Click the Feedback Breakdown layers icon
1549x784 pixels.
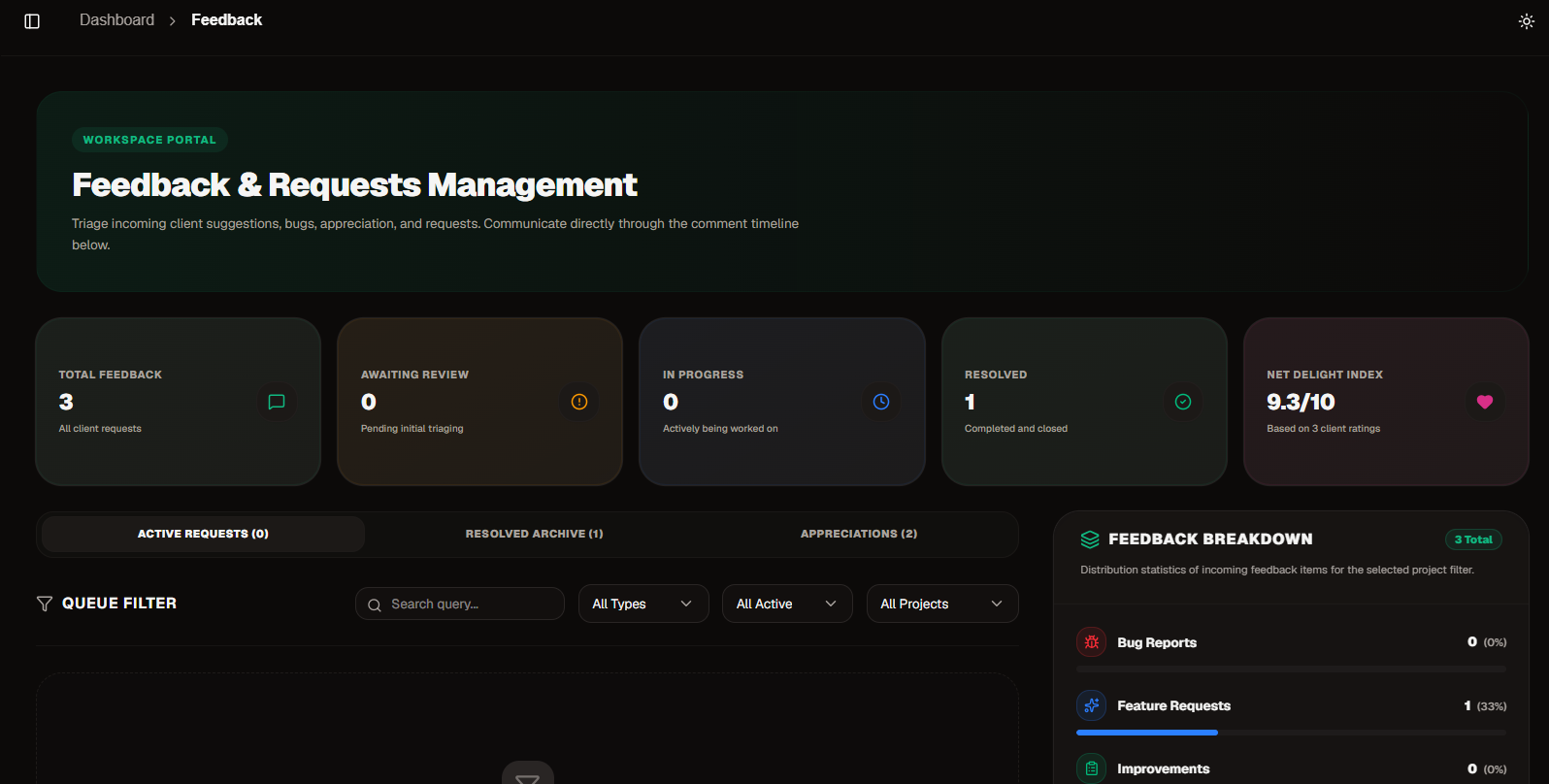click(x=1090, y=539)
